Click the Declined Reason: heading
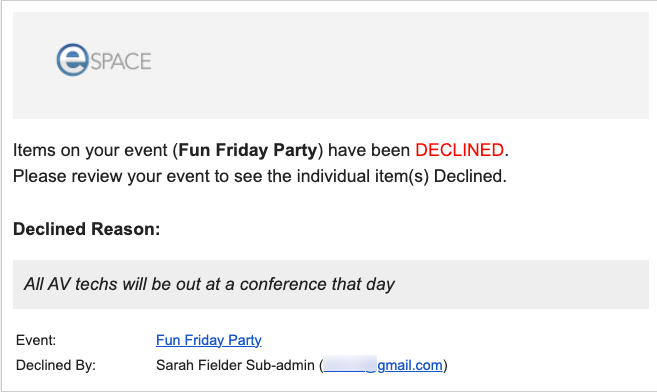This screenshot has height=392, width=657. (x=87, y=229)
